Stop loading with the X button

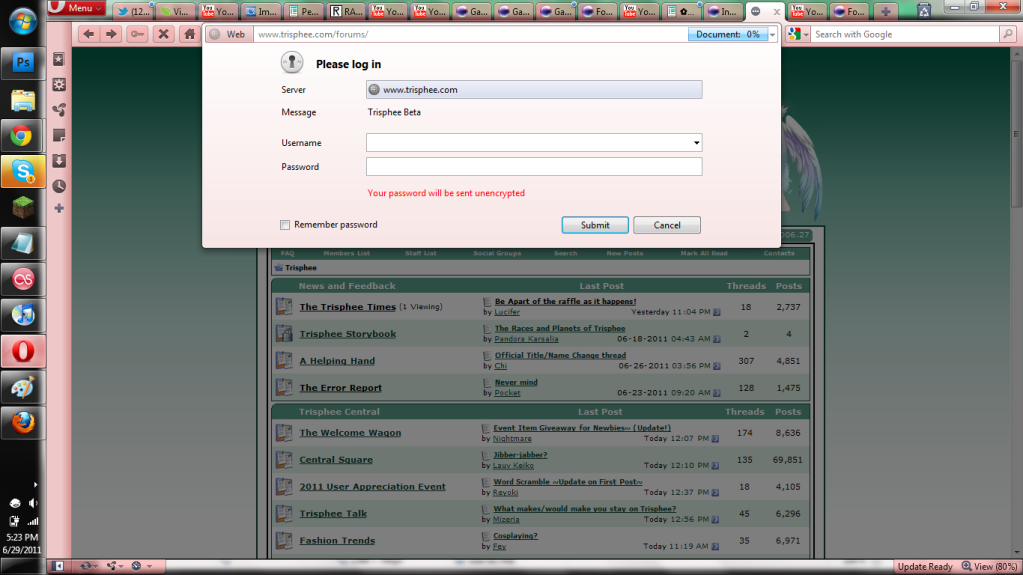[x=164, y=34]
